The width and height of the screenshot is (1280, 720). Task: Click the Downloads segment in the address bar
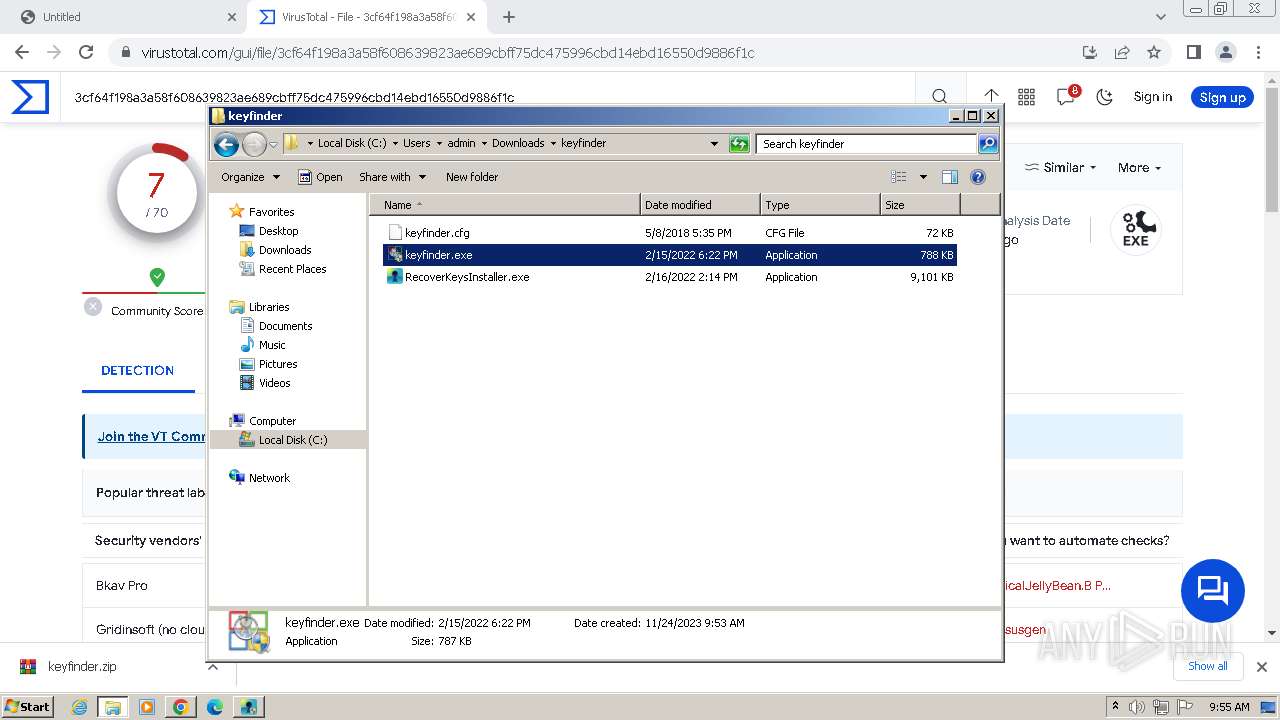[x=518, y=144]
